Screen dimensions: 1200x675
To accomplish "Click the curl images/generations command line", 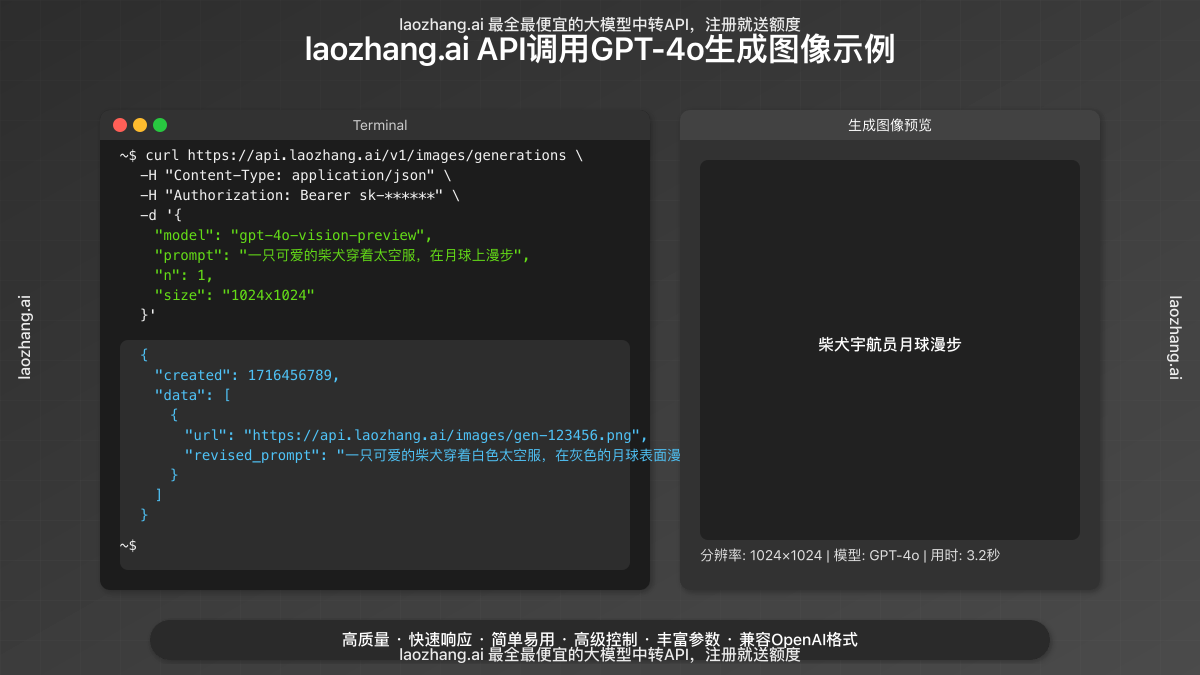I will click(351, 155).
